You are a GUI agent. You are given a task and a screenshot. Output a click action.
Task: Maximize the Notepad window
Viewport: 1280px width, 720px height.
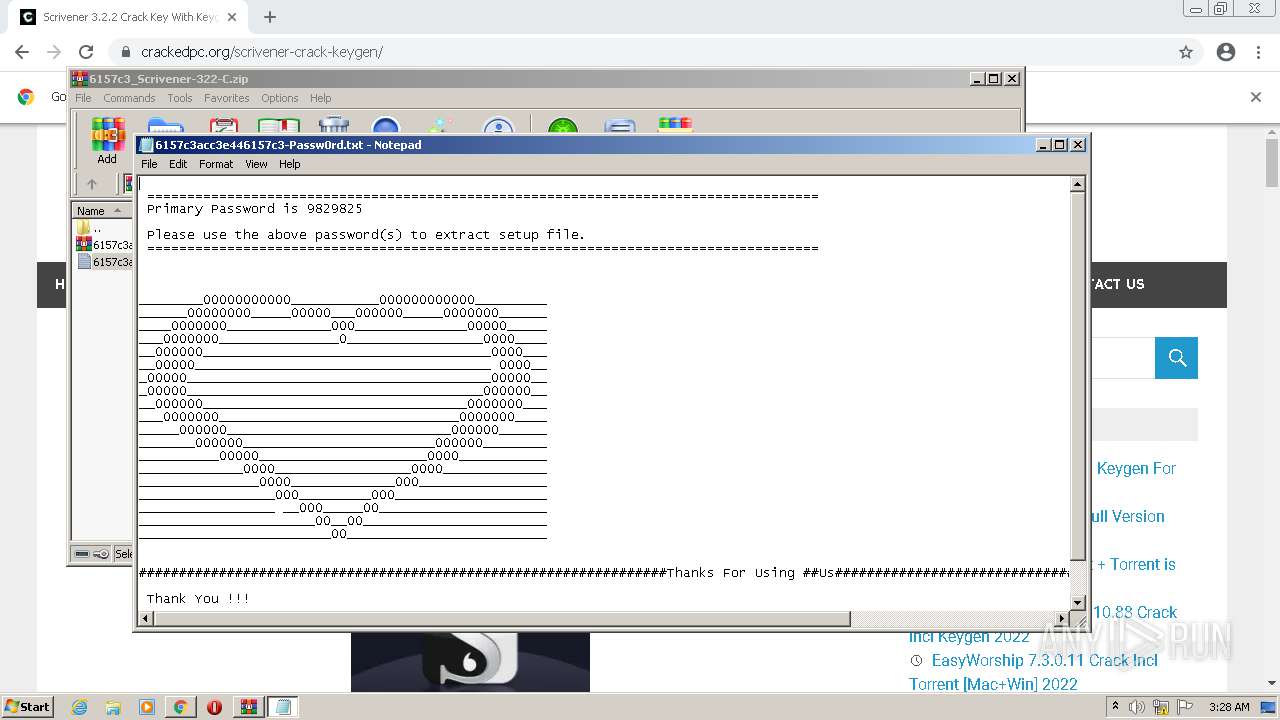pos(1060,145)
